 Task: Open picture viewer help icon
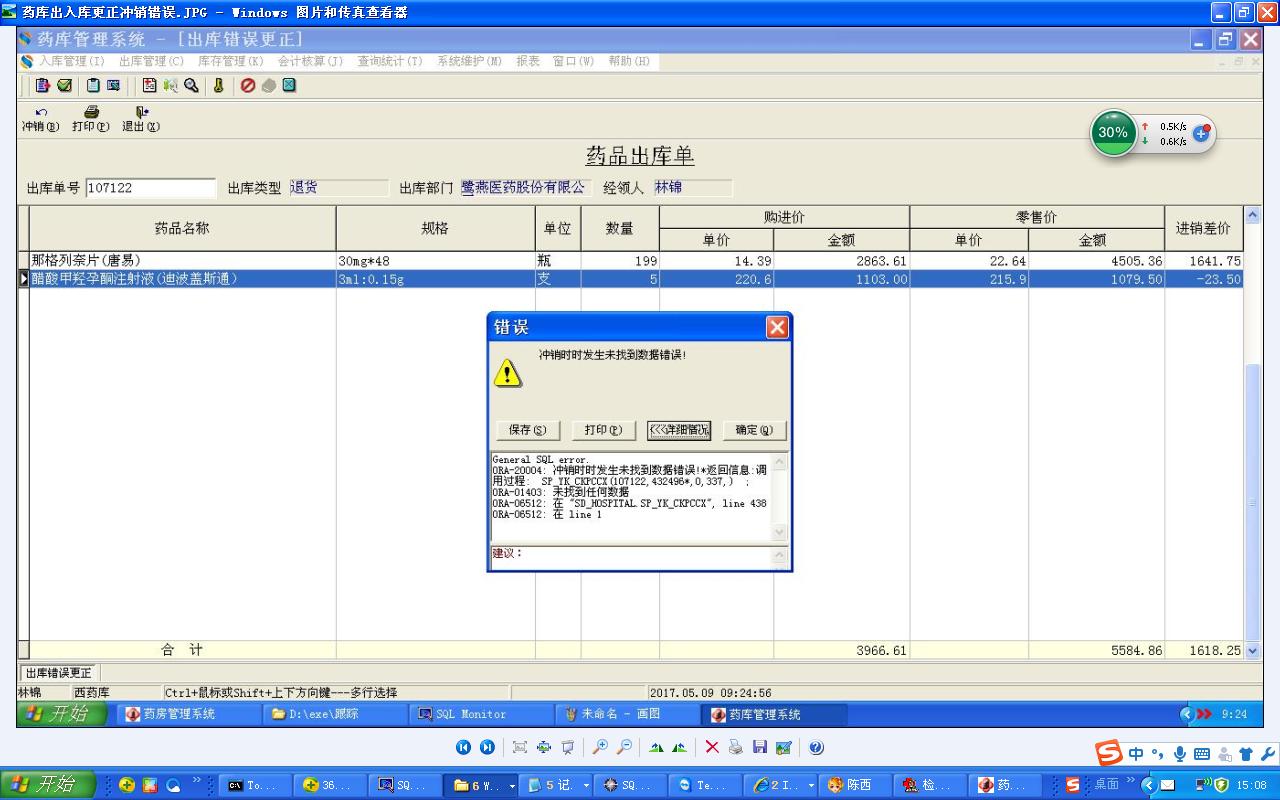click(x=816, y=747)
